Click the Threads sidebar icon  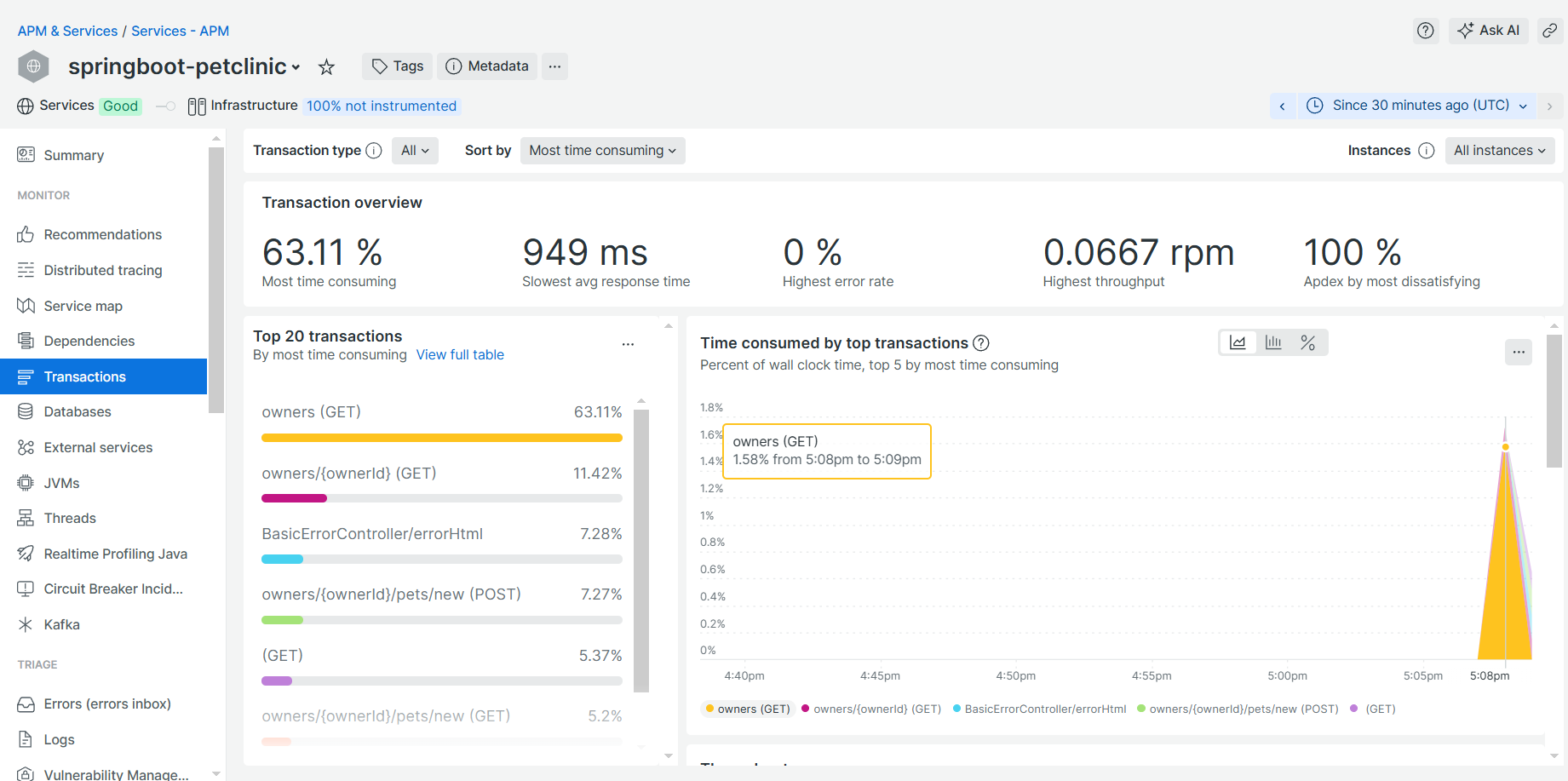point(26,518)
